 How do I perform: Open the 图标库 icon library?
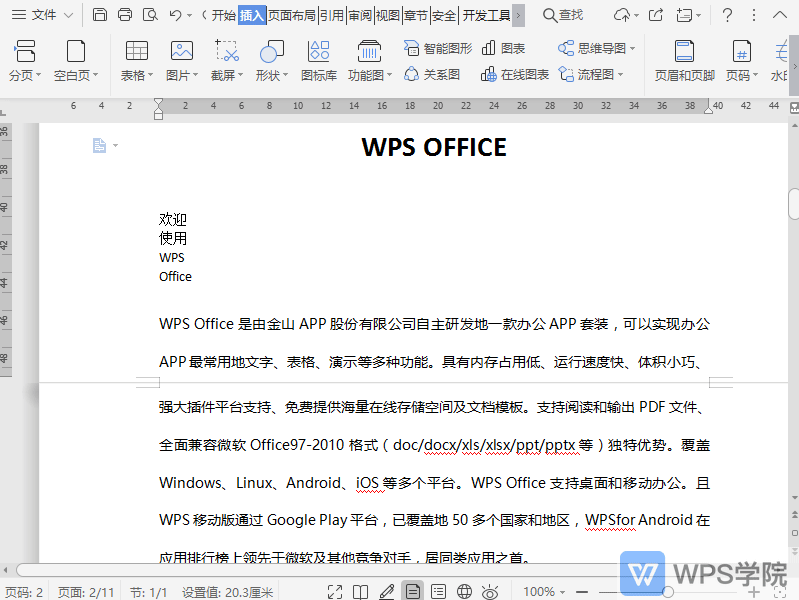[x=319, y=61]
